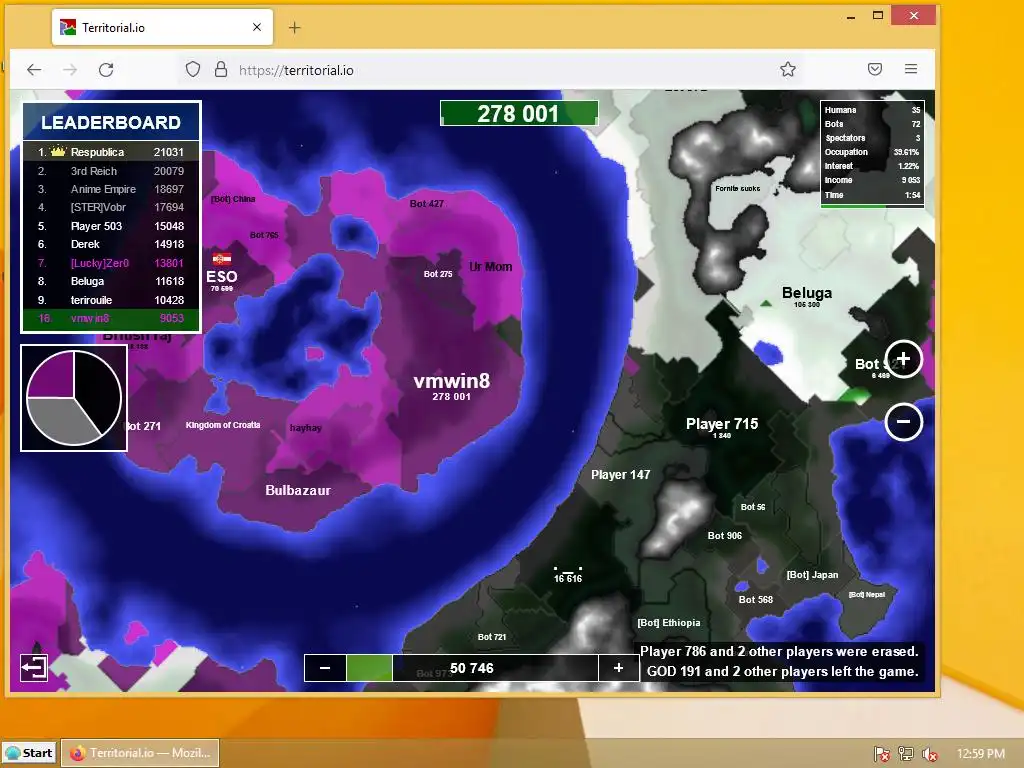
Task: Click Fornite sucks territory label
Action: [737, 188]
